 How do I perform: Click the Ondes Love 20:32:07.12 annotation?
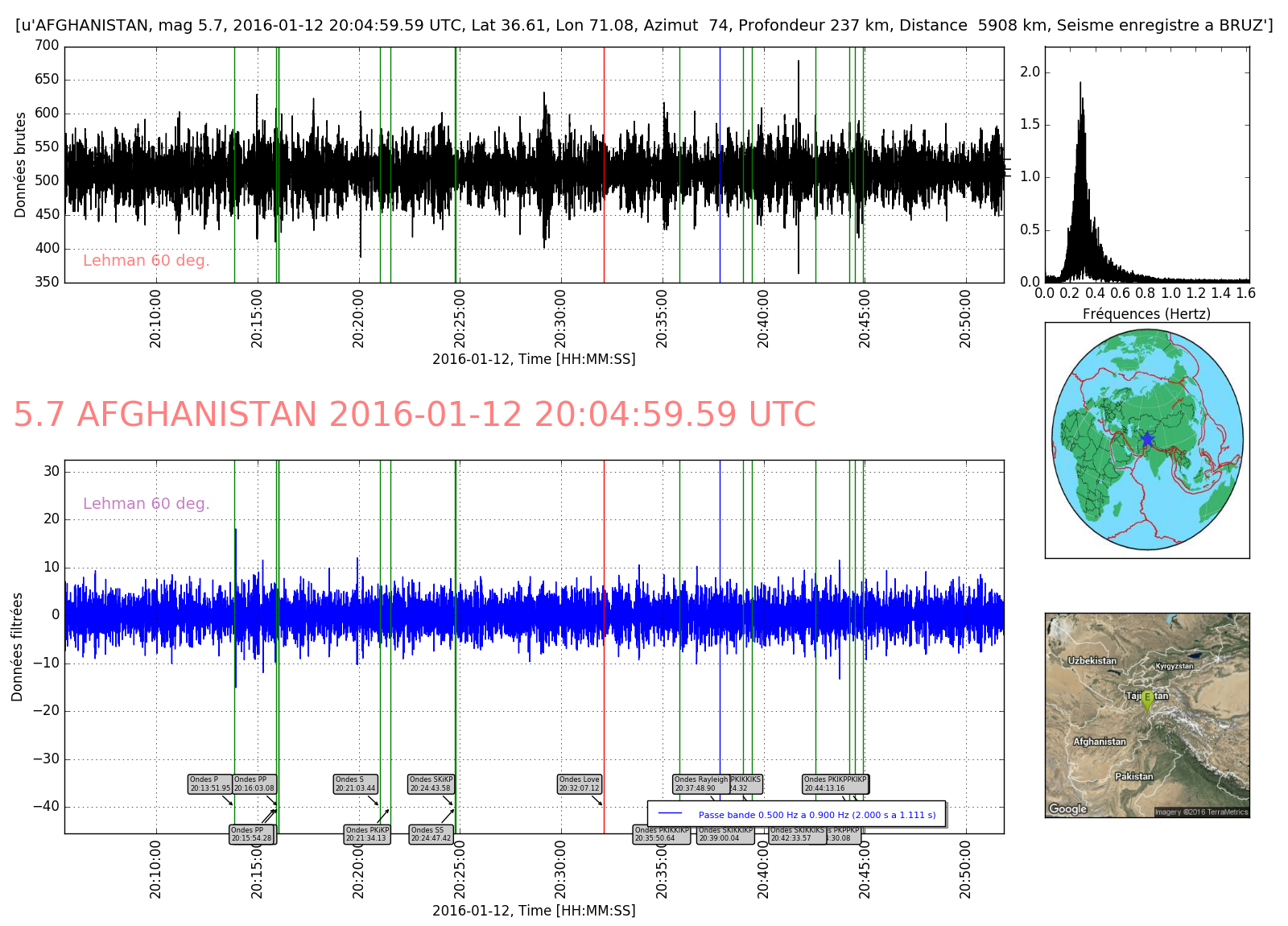(x=580, y=784)
